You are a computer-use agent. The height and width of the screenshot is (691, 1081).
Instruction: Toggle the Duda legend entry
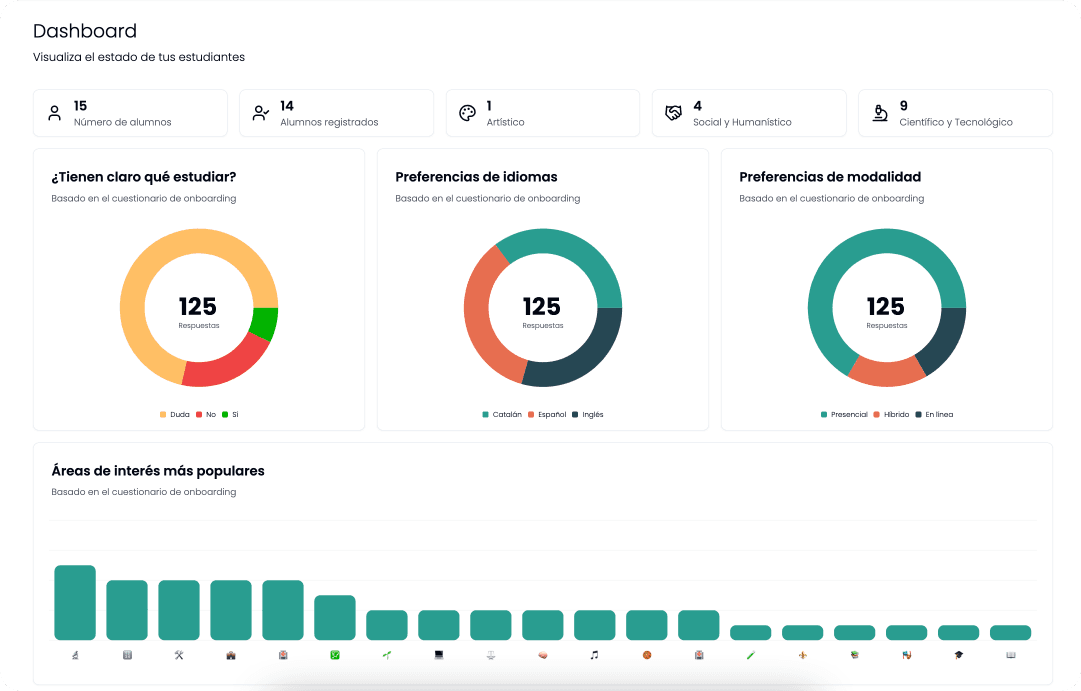tap(174, 414)
